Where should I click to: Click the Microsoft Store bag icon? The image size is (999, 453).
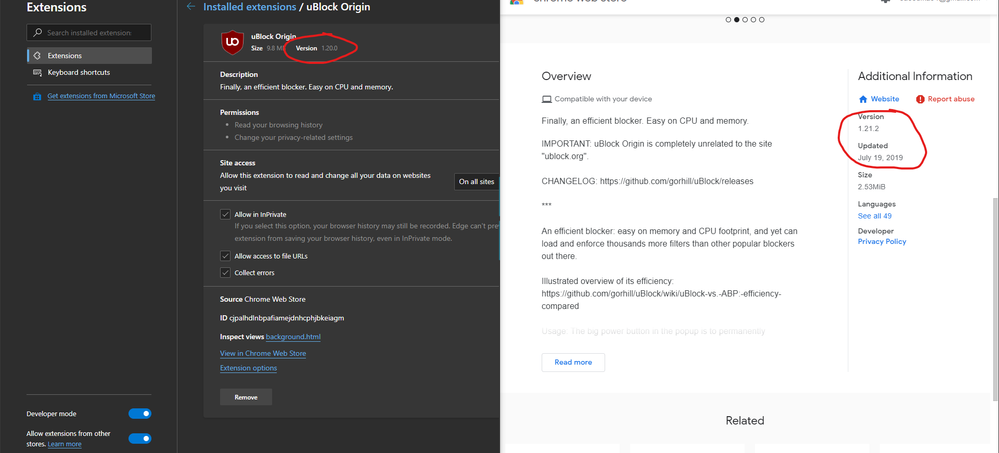36,96
